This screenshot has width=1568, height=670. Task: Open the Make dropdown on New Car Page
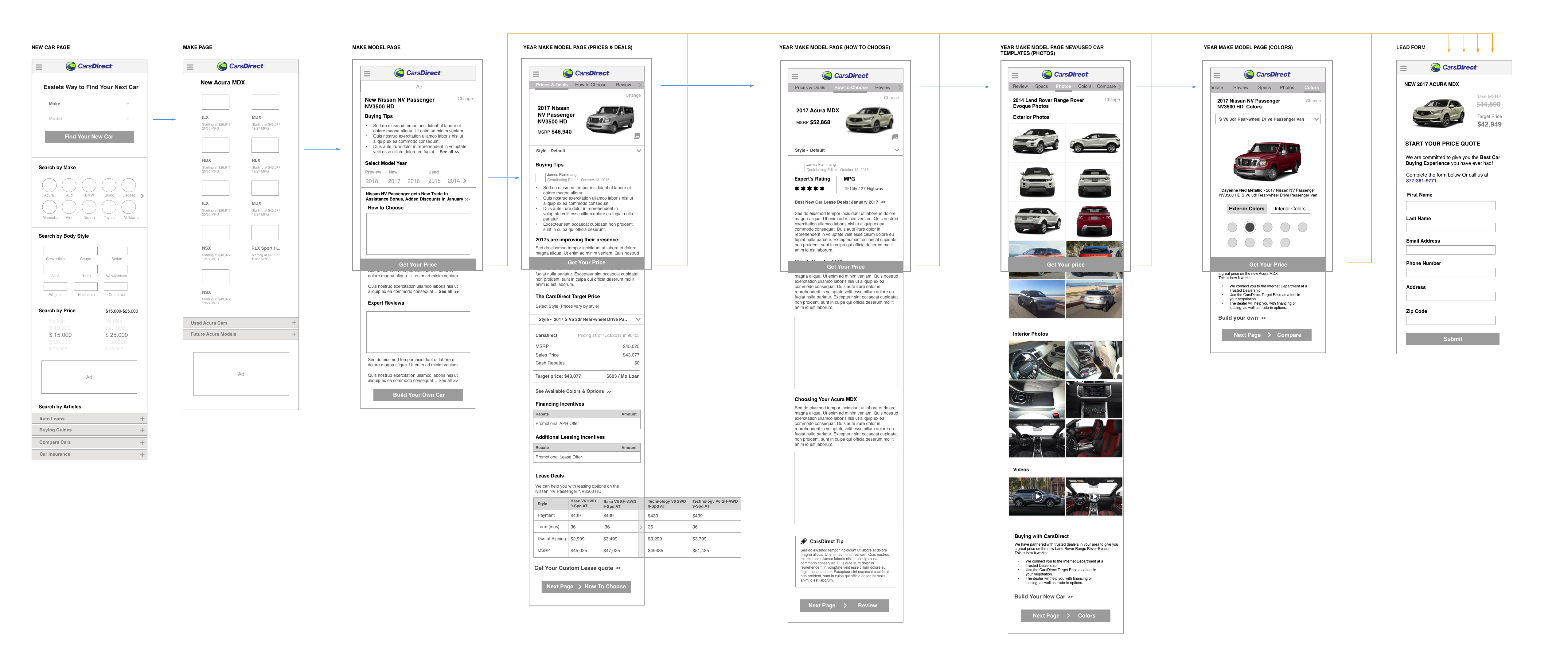click(x=89, y=104)
